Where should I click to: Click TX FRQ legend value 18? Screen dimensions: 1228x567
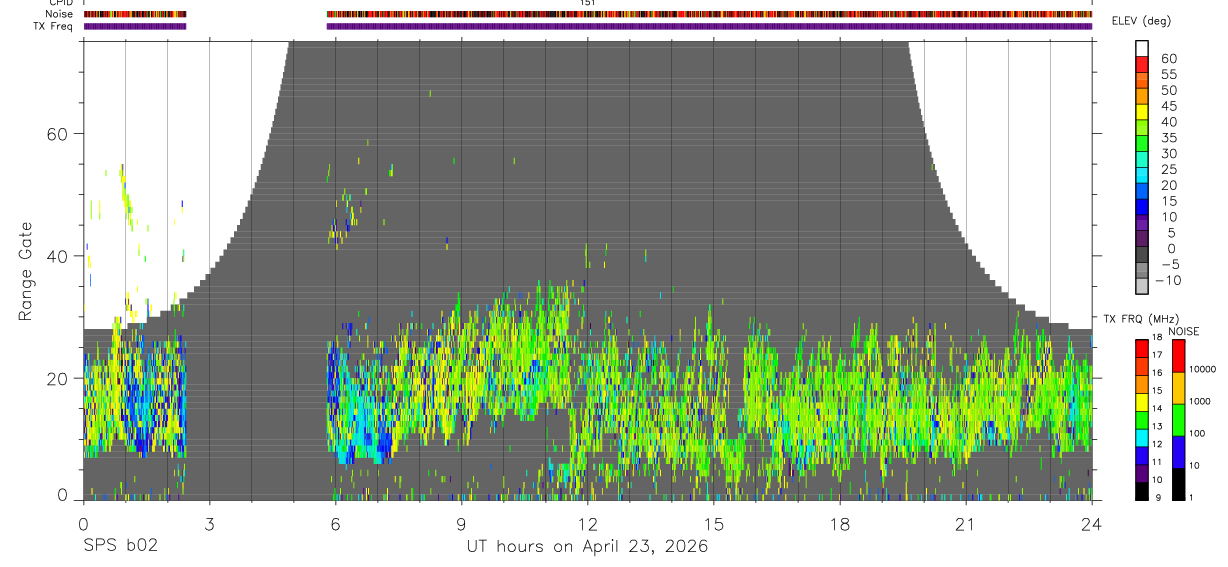tap(1157, 337)
